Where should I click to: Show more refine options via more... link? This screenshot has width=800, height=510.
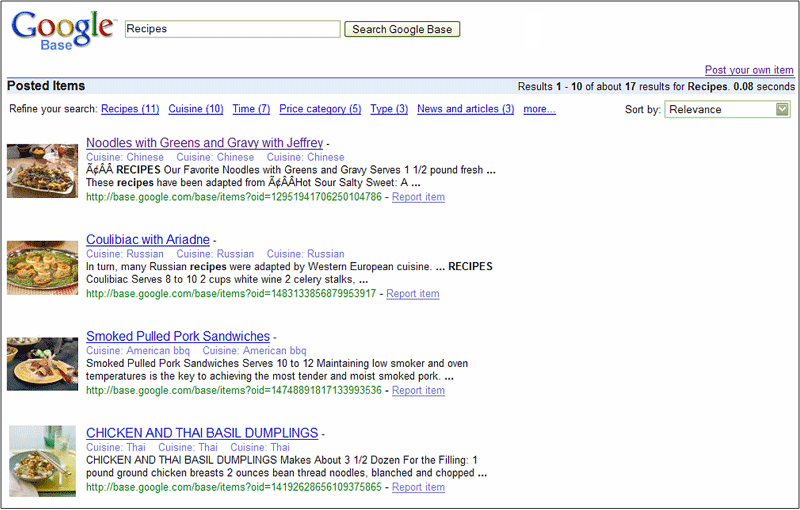pyautogui.click(x=539, y=109)
